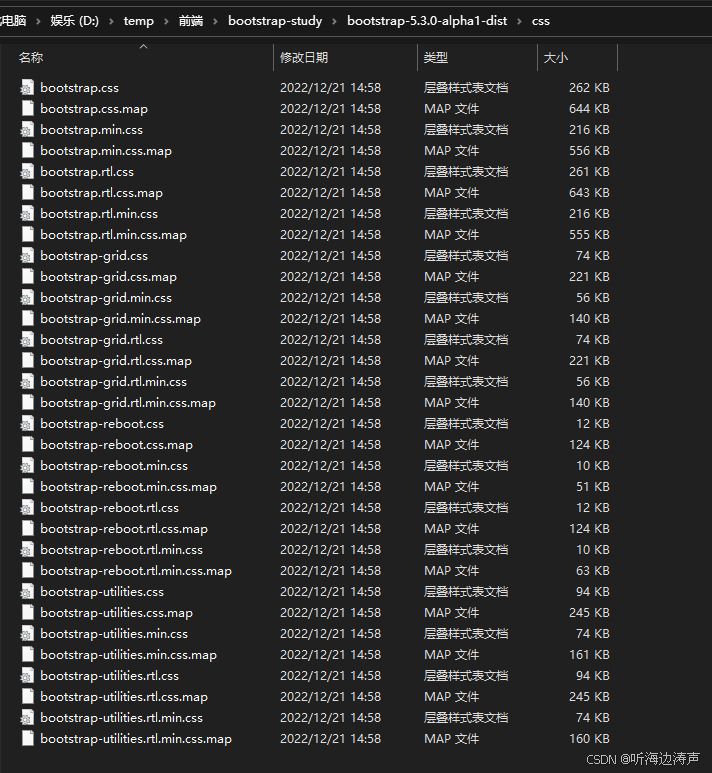Image resolution: width=712 pixels, height=773 pixels.
Task: Click the bootstrap-grid.css file icon
Action: coord(28,256)
